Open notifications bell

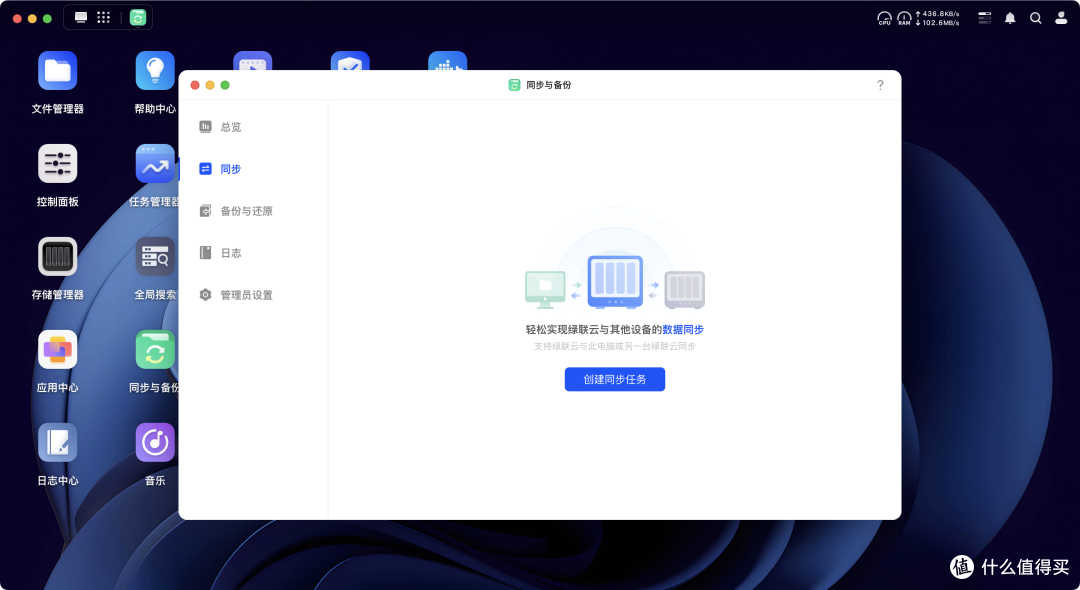tap(1010, 18)
